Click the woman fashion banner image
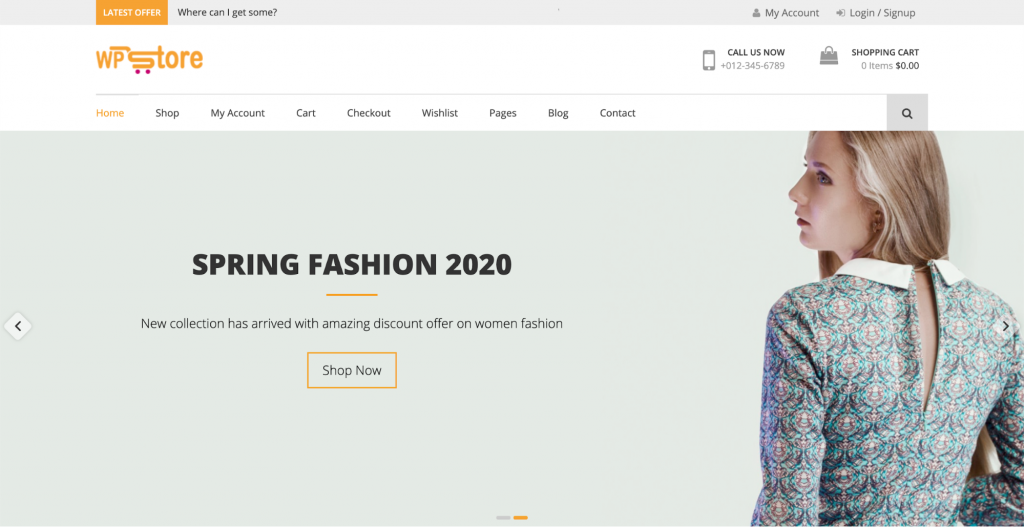 (887, 328)
